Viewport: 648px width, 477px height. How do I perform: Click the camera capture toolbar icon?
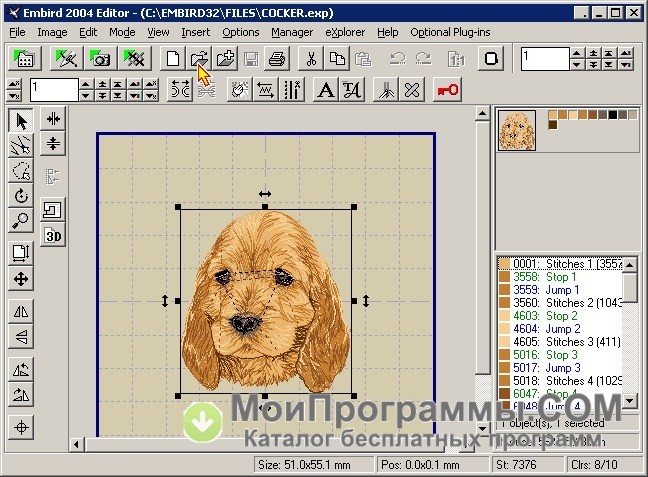pyautogui.click(x=100, y=58)
